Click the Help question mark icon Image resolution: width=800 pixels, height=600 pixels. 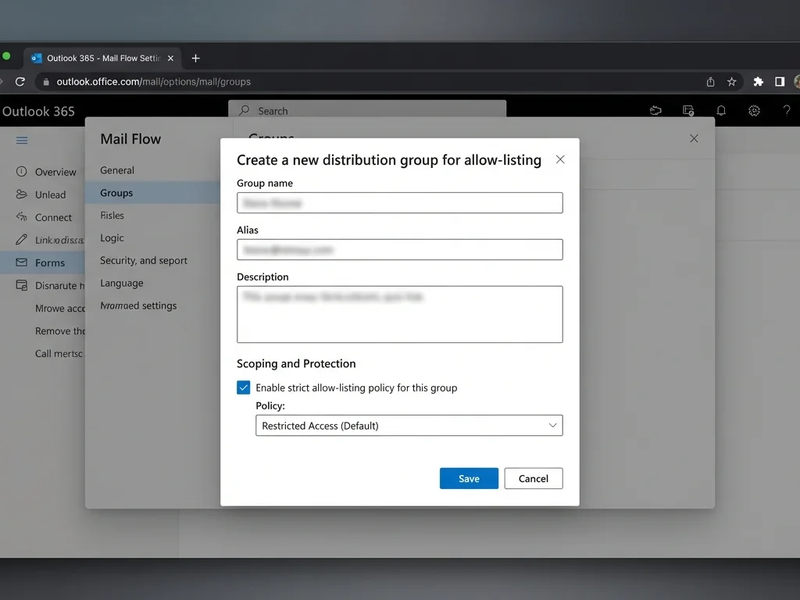[x=787, y=111]
